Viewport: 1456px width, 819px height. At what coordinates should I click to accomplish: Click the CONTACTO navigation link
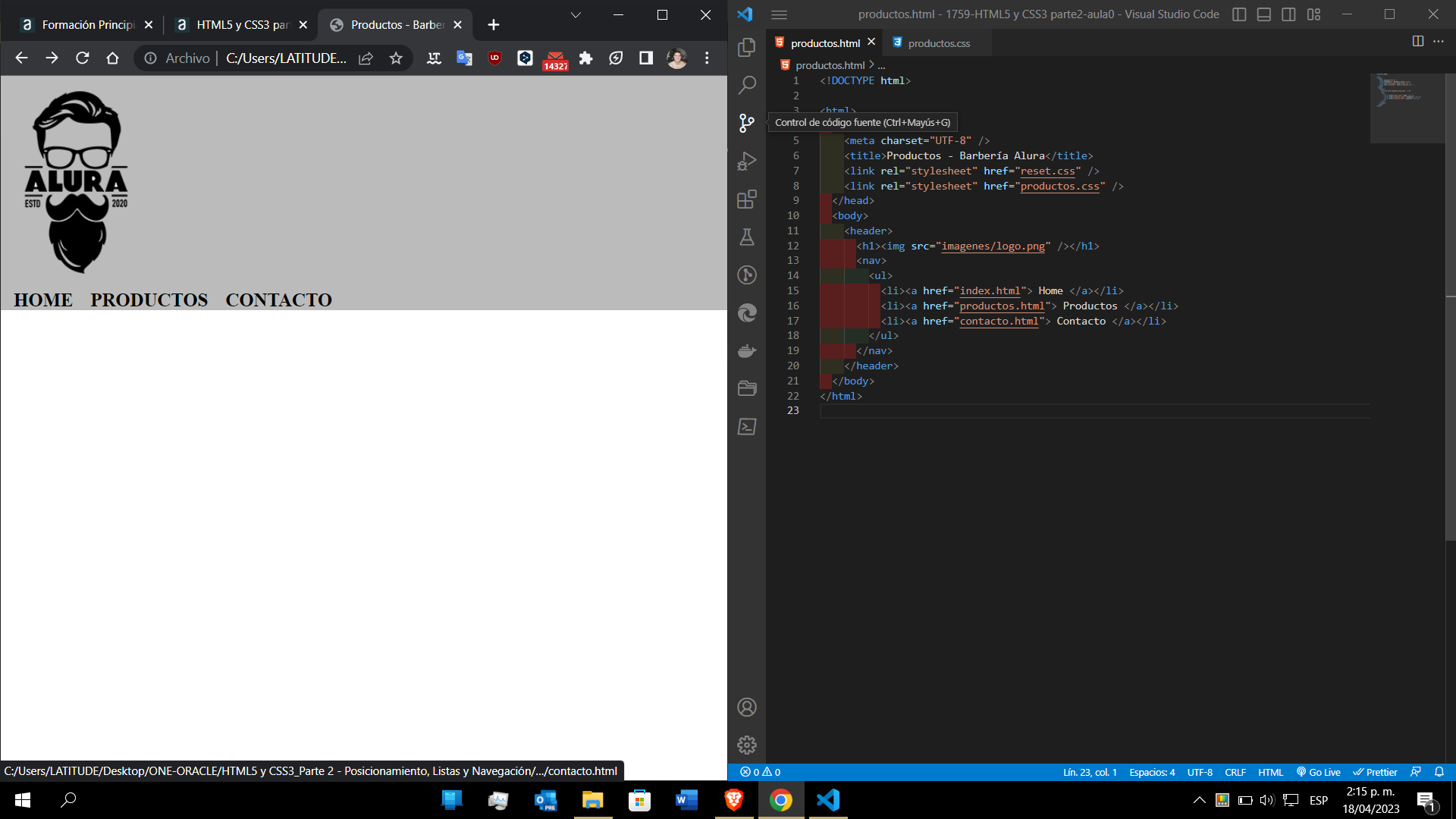tap(278, 300)
